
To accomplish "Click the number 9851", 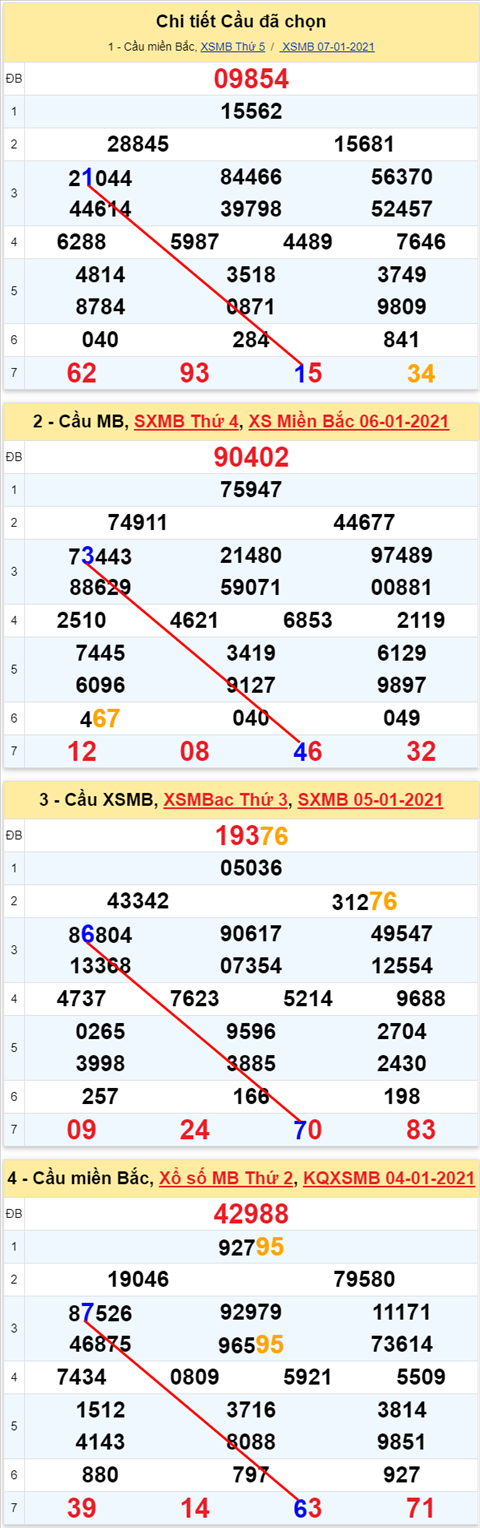I will [401, 1442].
